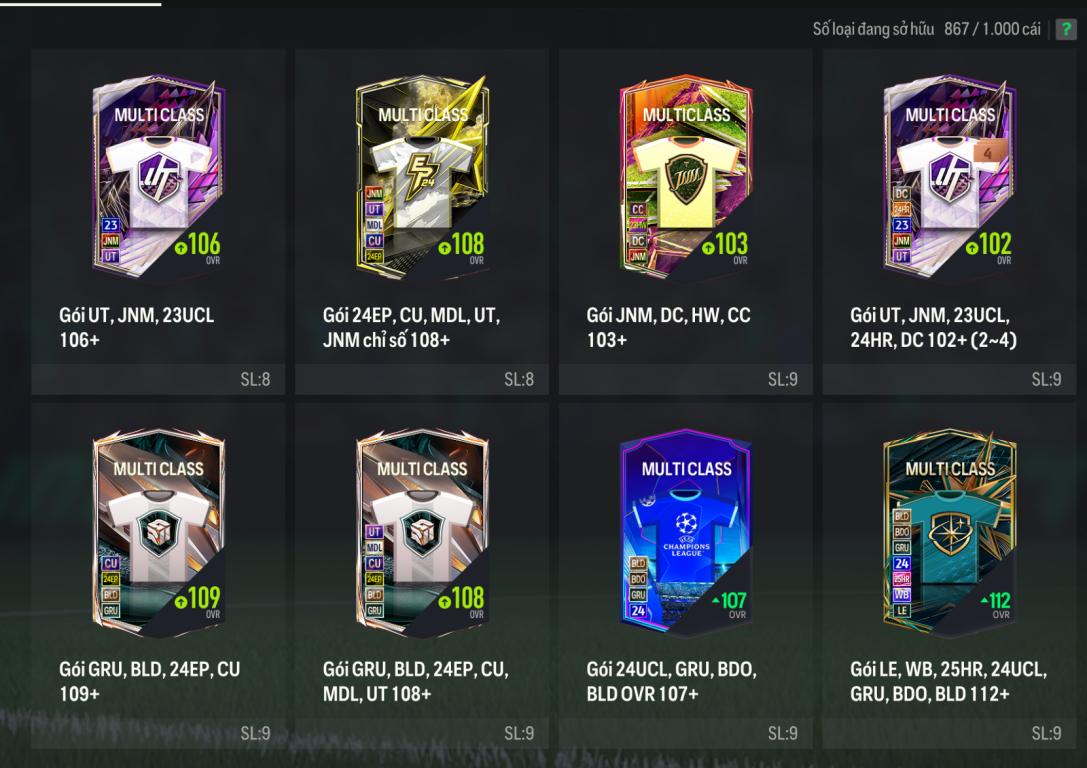Click SL:9 quantity bar under 103+ pack
This screenshot has width=1087, height=768.
[686, 379]
